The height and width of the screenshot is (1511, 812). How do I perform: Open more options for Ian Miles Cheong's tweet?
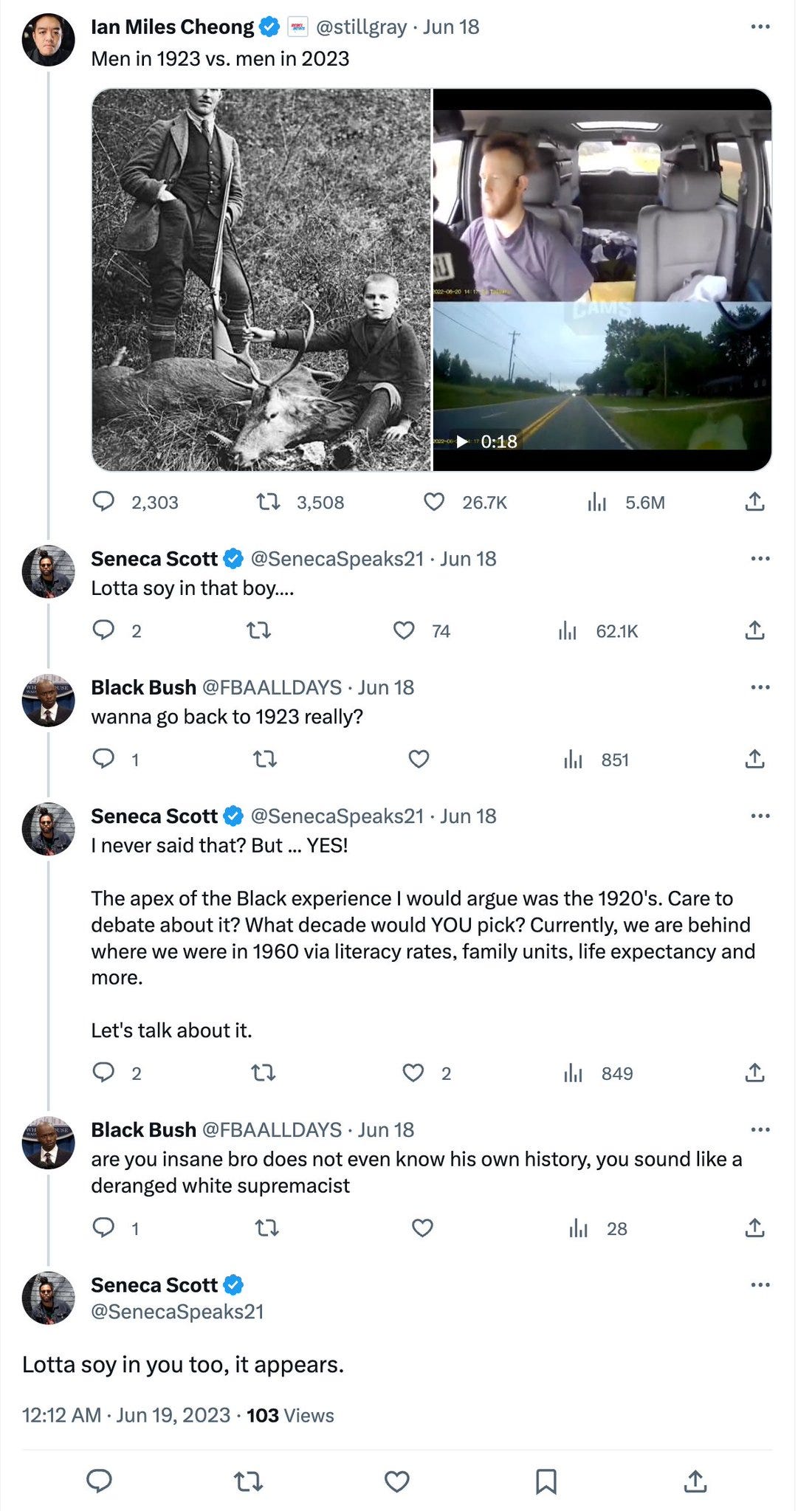pyautogui.click(x=760, y=27)
